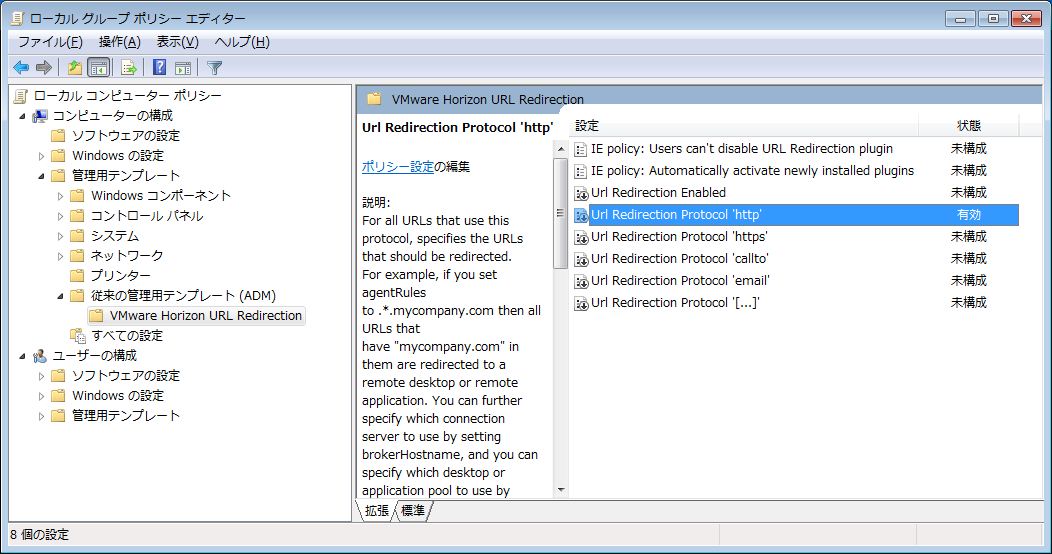Collapse 従来の管理用テンプレート (ADM) node
This screenshot has height=554, width=1052.
pos(60,296)
